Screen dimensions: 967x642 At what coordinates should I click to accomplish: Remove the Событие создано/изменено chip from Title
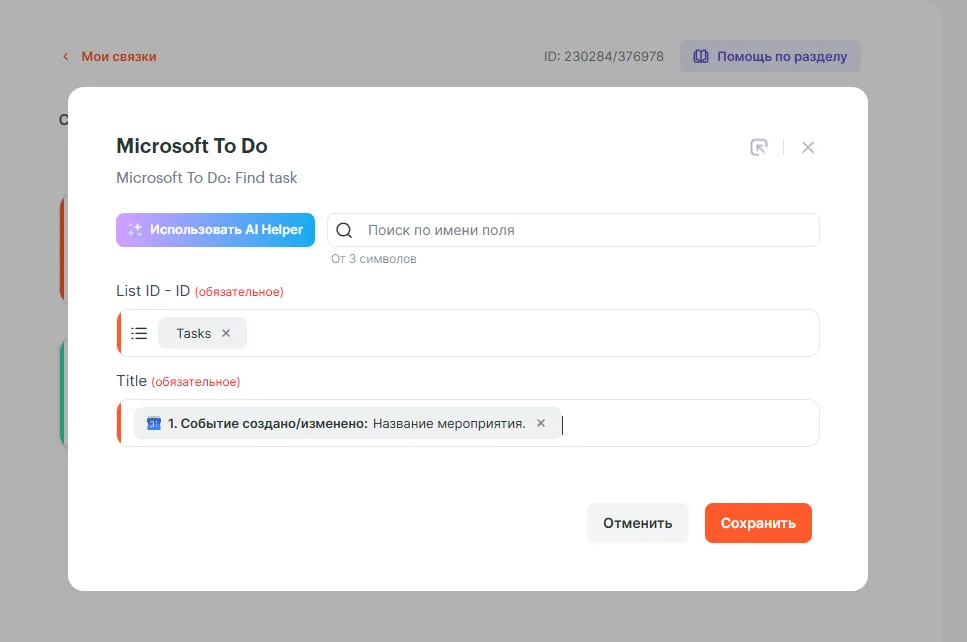click(541, 423)
